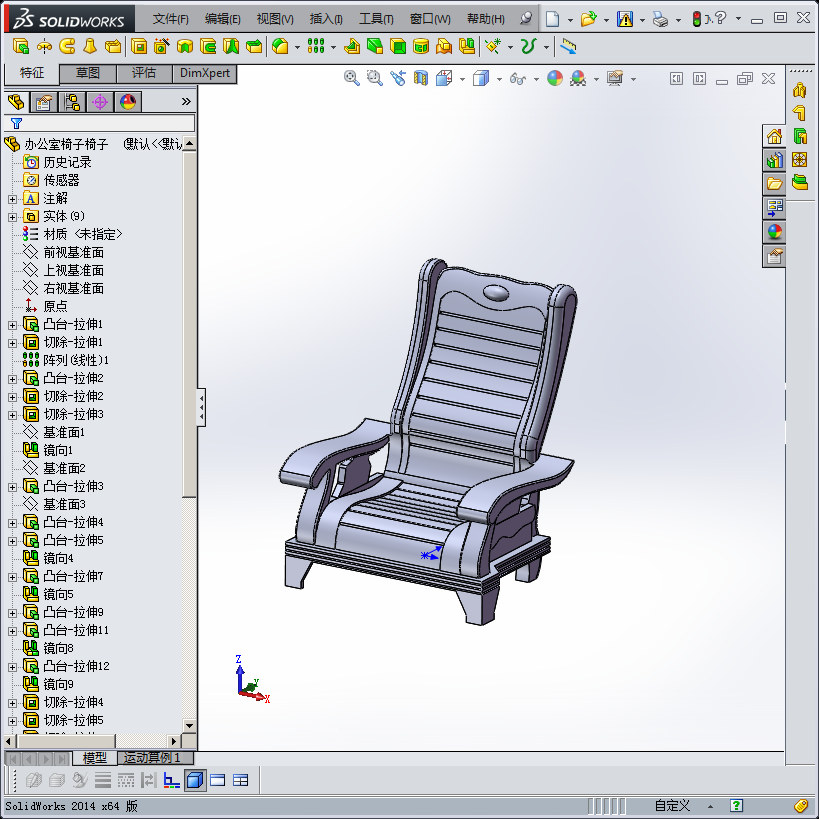Switch to the 草图 sketch tab
The width and height of the screenshot is (819, 819).
(x=88, y=73)
